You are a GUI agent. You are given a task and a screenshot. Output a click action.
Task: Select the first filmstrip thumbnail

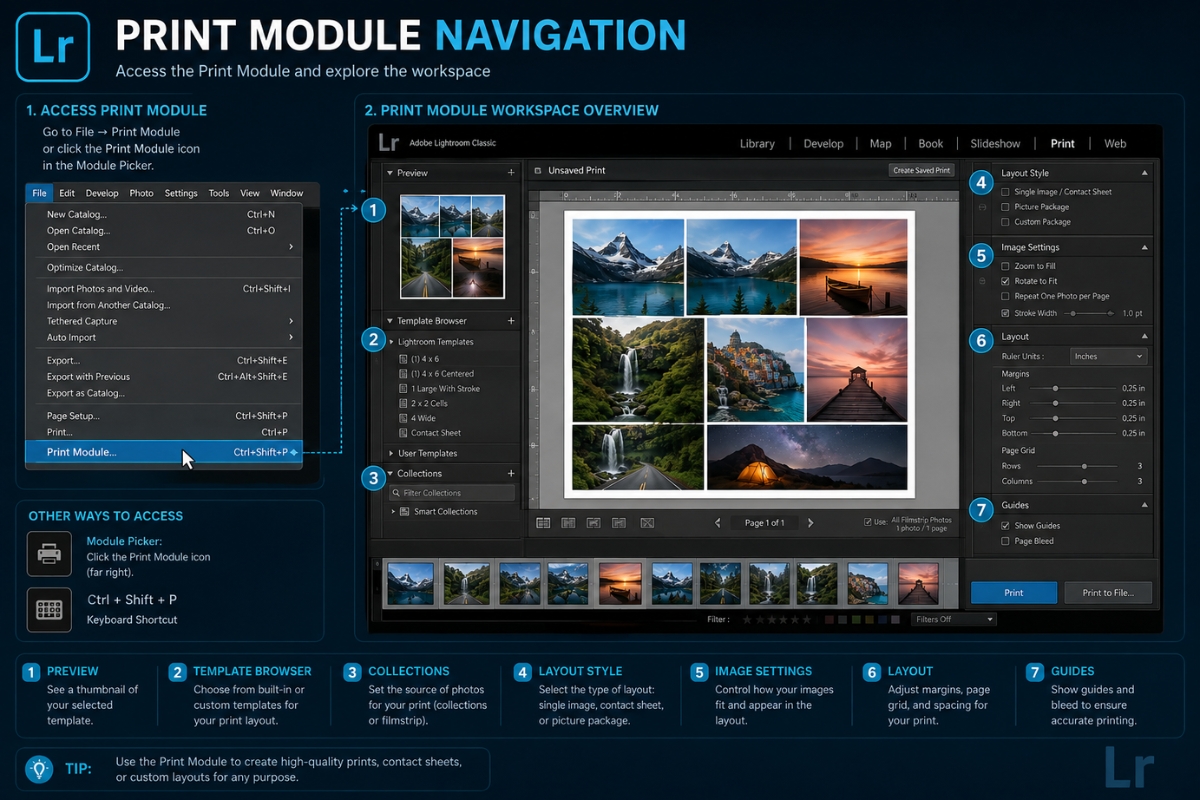410,582
